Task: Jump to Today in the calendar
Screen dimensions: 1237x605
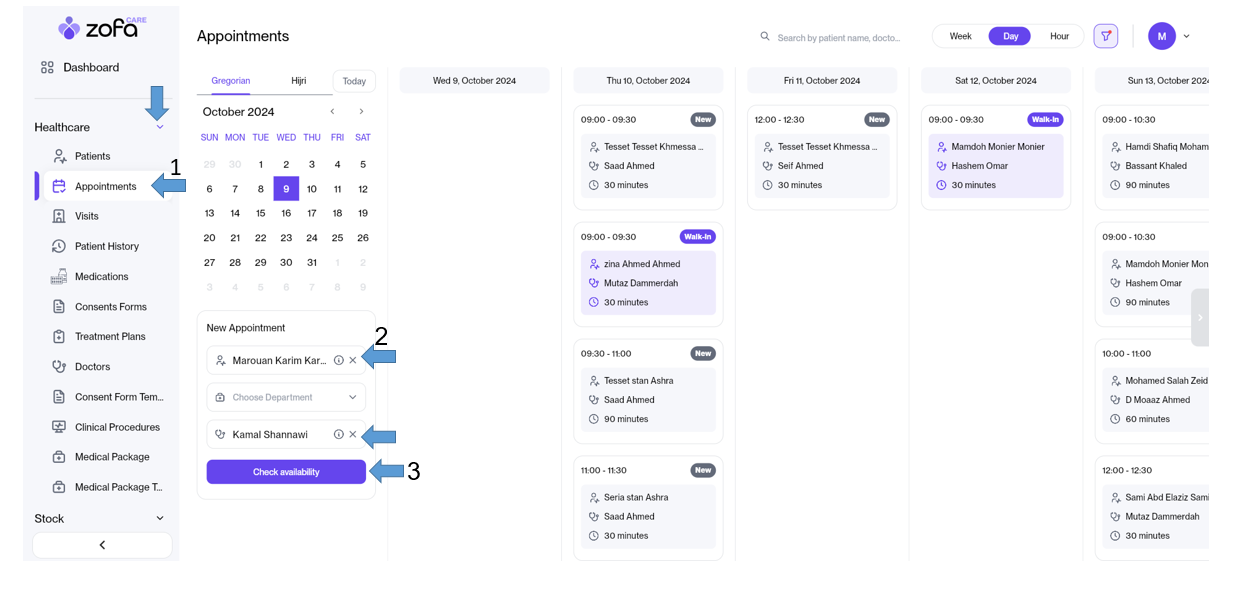Action: tap(354, 81)
